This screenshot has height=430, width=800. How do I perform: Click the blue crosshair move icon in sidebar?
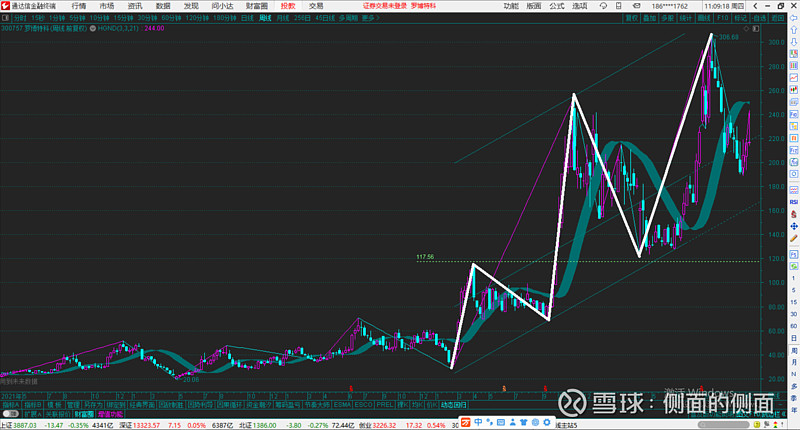pyautogui.click(x=794, y=226)
